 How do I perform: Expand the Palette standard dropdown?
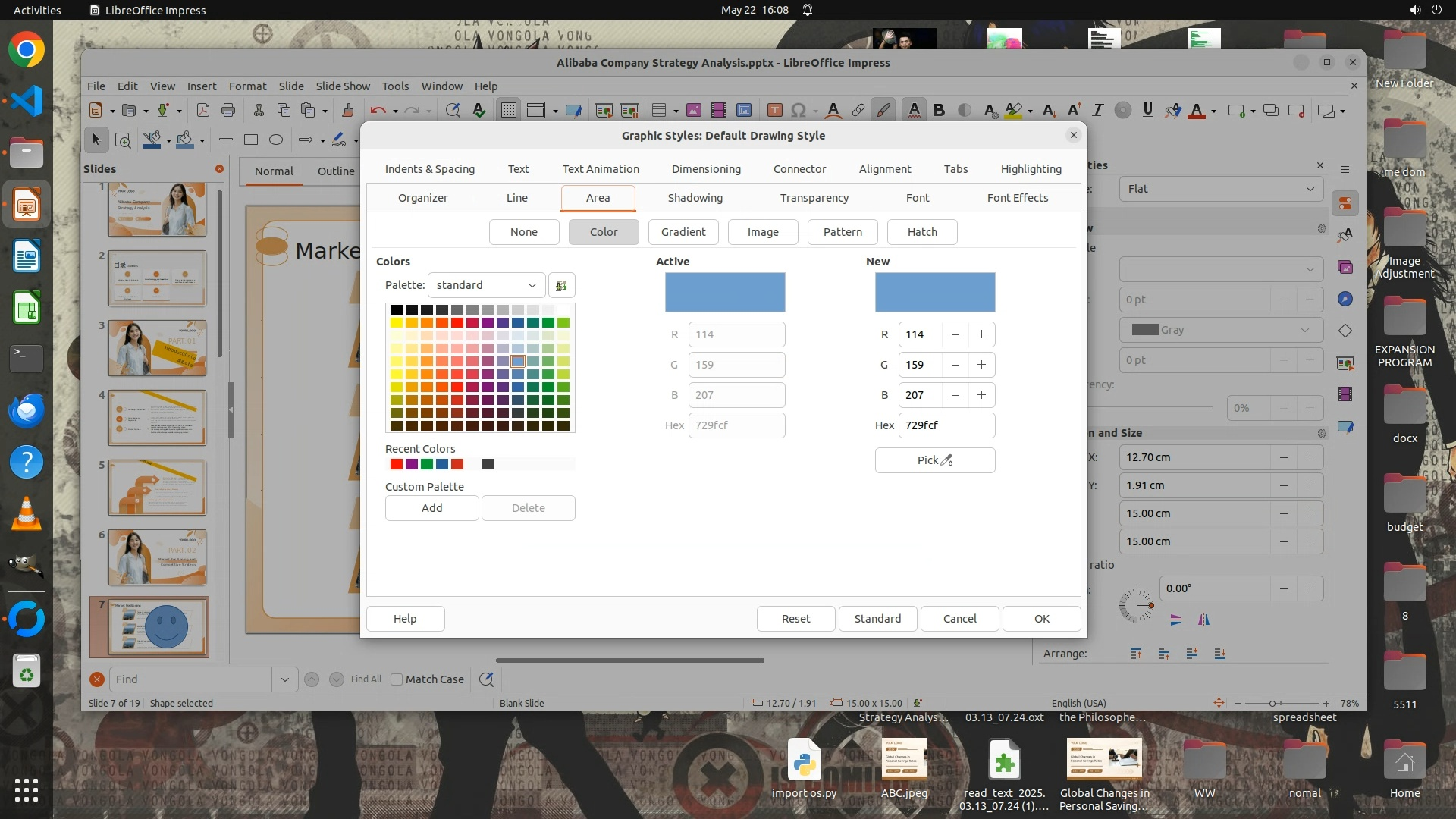pyautogui.click(x=486, y=285)
